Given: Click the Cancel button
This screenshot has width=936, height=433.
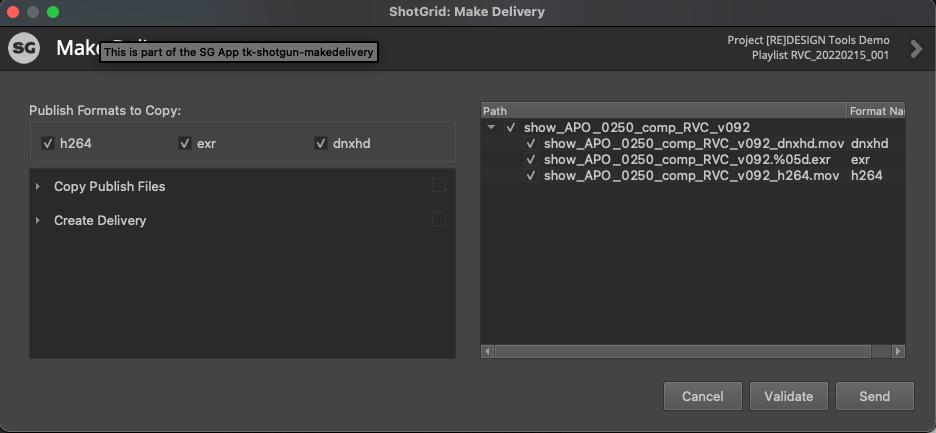Looking at the screenshot, I should (703, 396).
